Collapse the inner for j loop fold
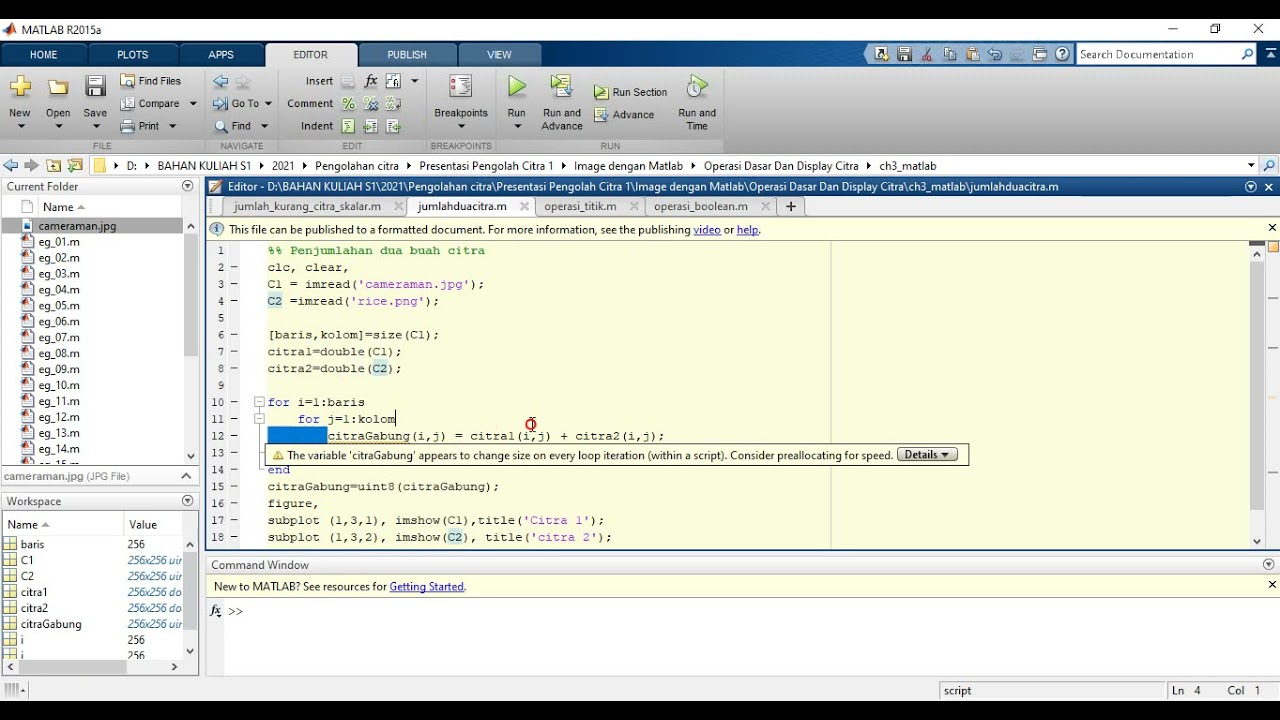The image size is (1280, 720). click(259, 419)
